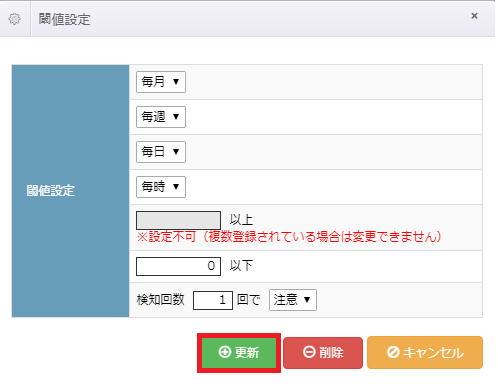Click the 以上 label text

click(241, 220)
